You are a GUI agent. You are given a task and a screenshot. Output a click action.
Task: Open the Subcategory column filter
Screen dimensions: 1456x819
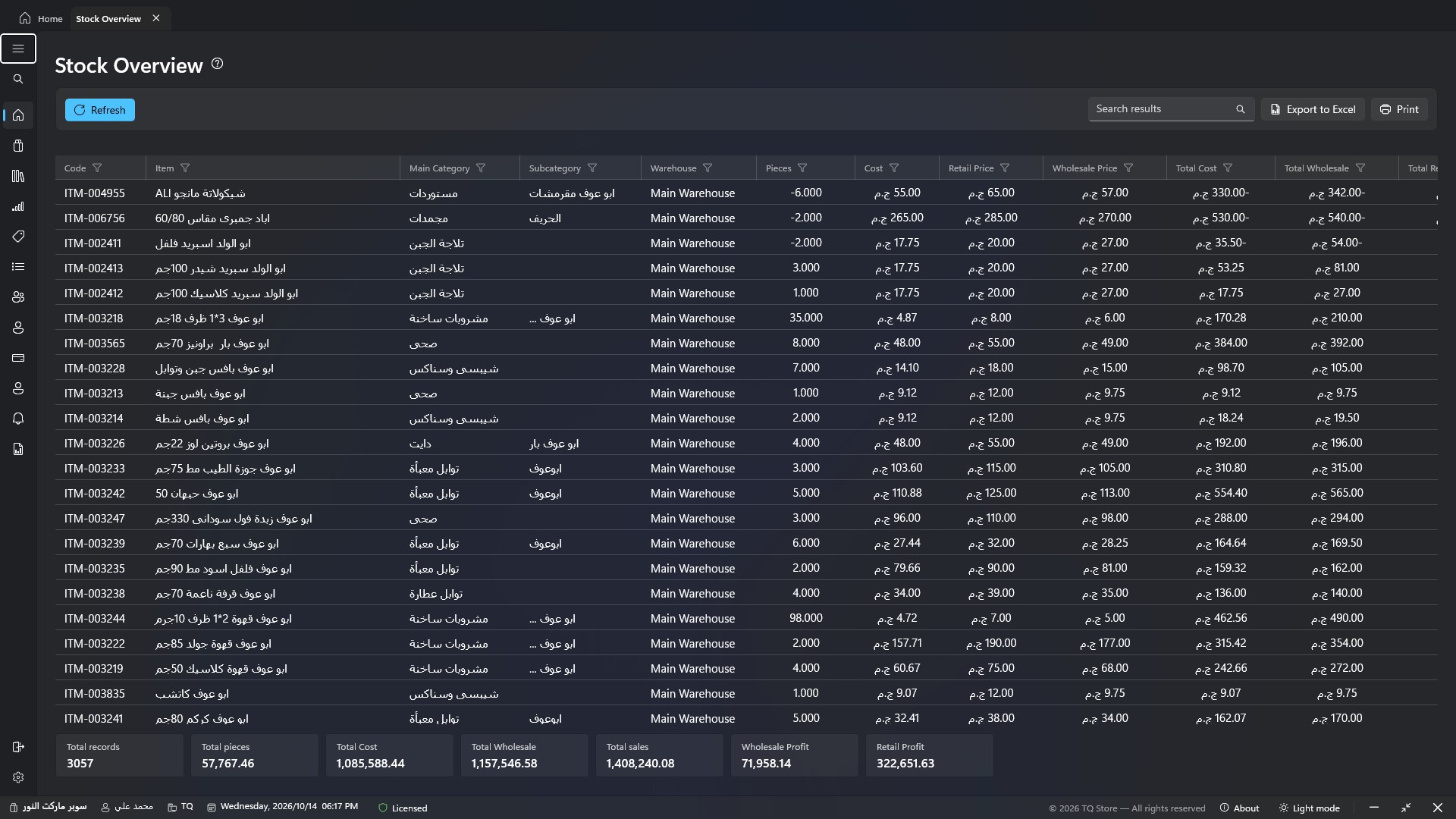click(x=592, y=168)
